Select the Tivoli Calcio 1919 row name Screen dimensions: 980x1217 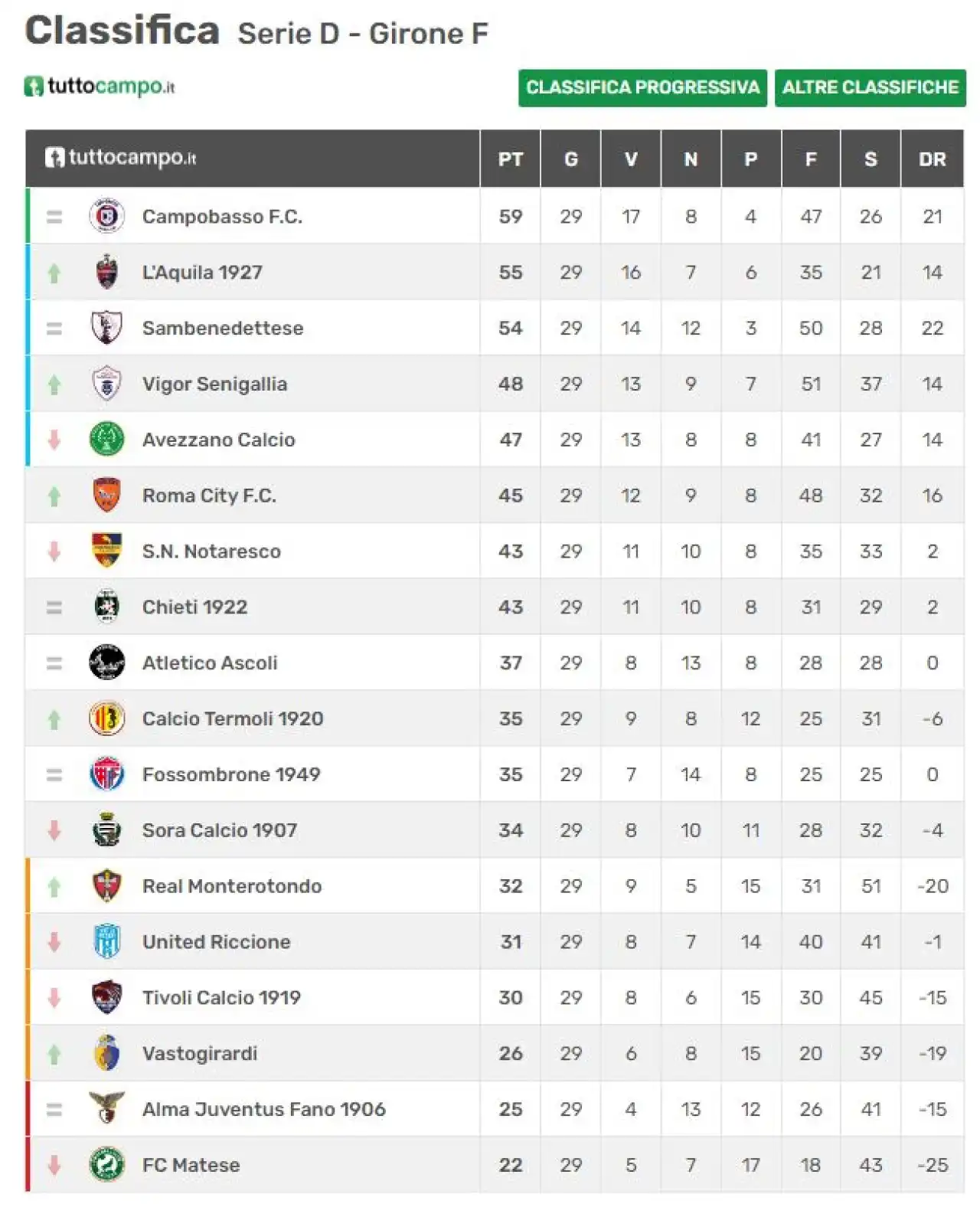pyautogui.click(x=221, y=997)
